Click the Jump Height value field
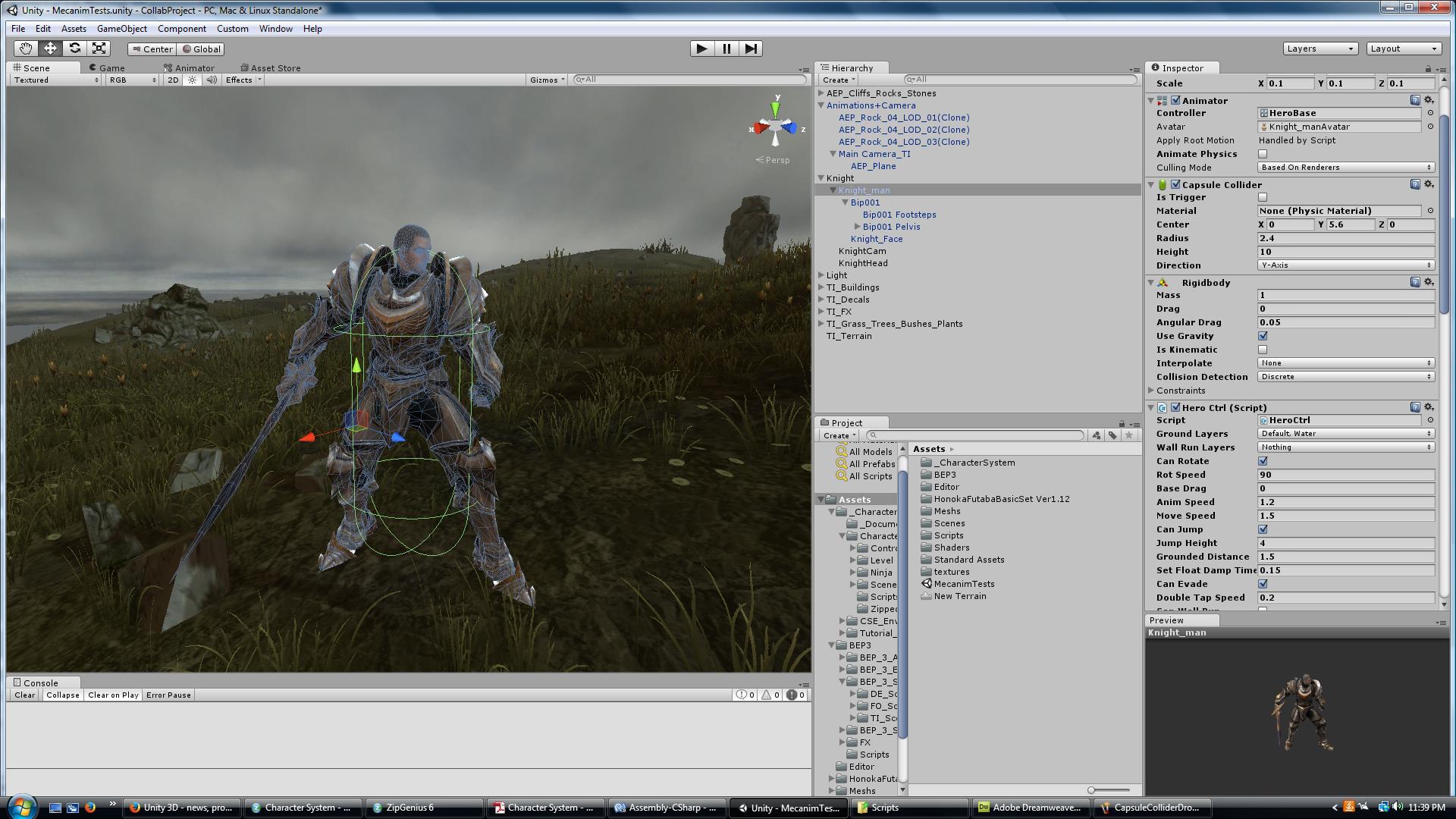Viewport: 1456px width, 819px height. tap(1346, 543)
